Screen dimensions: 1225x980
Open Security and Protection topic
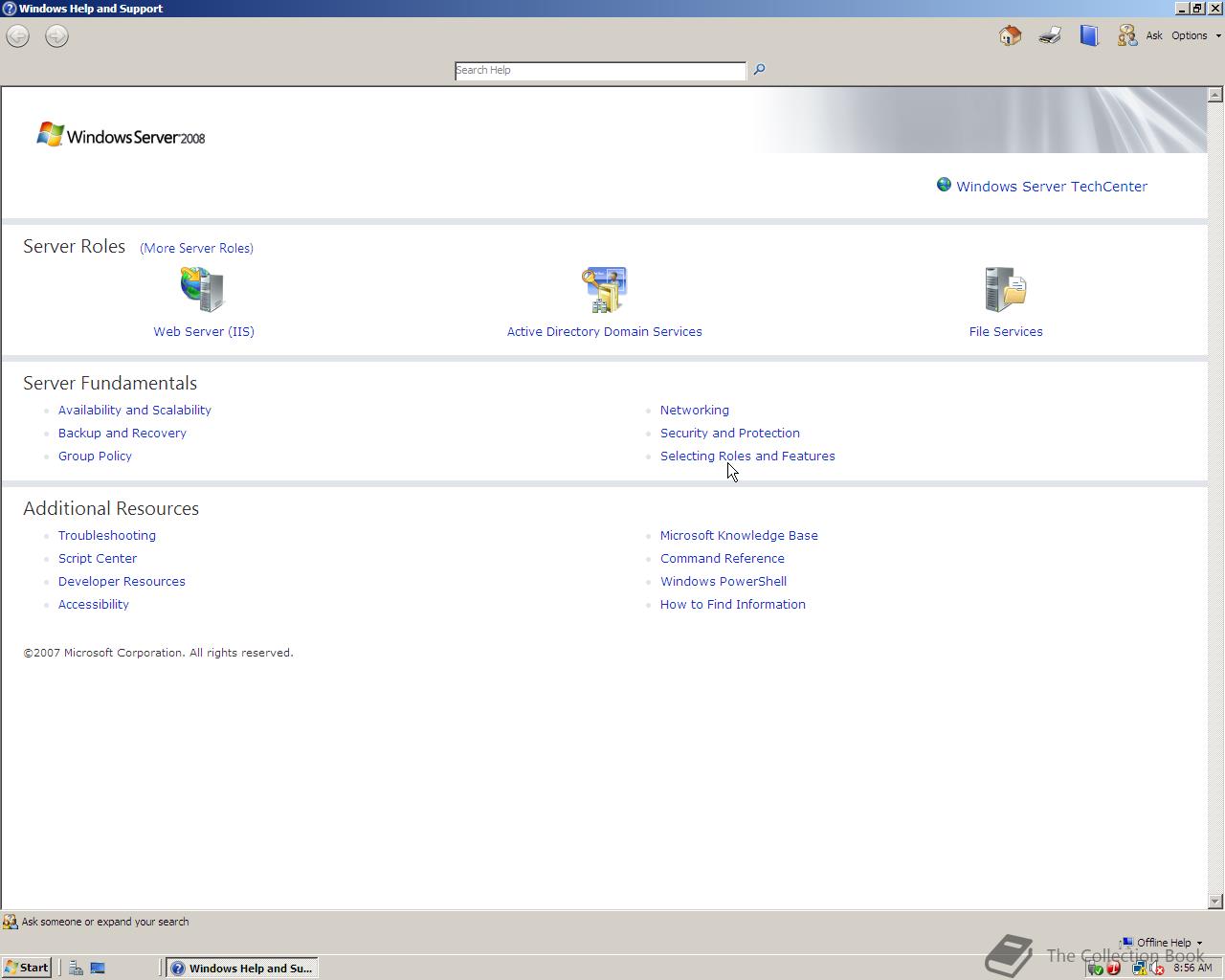pos(730,433)
